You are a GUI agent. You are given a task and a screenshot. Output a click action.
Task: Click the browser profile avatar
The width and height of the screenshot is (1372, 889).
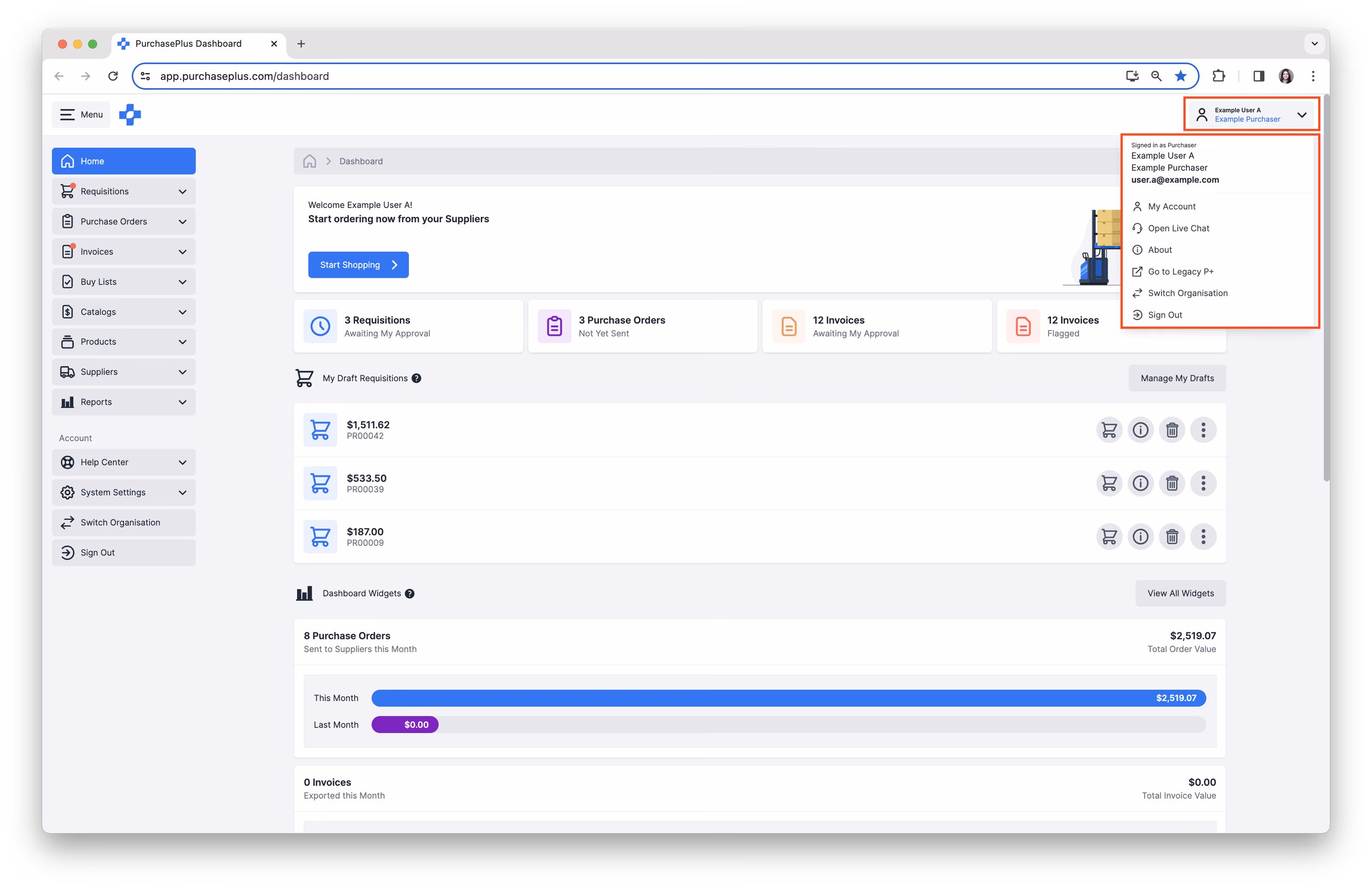1286,76
